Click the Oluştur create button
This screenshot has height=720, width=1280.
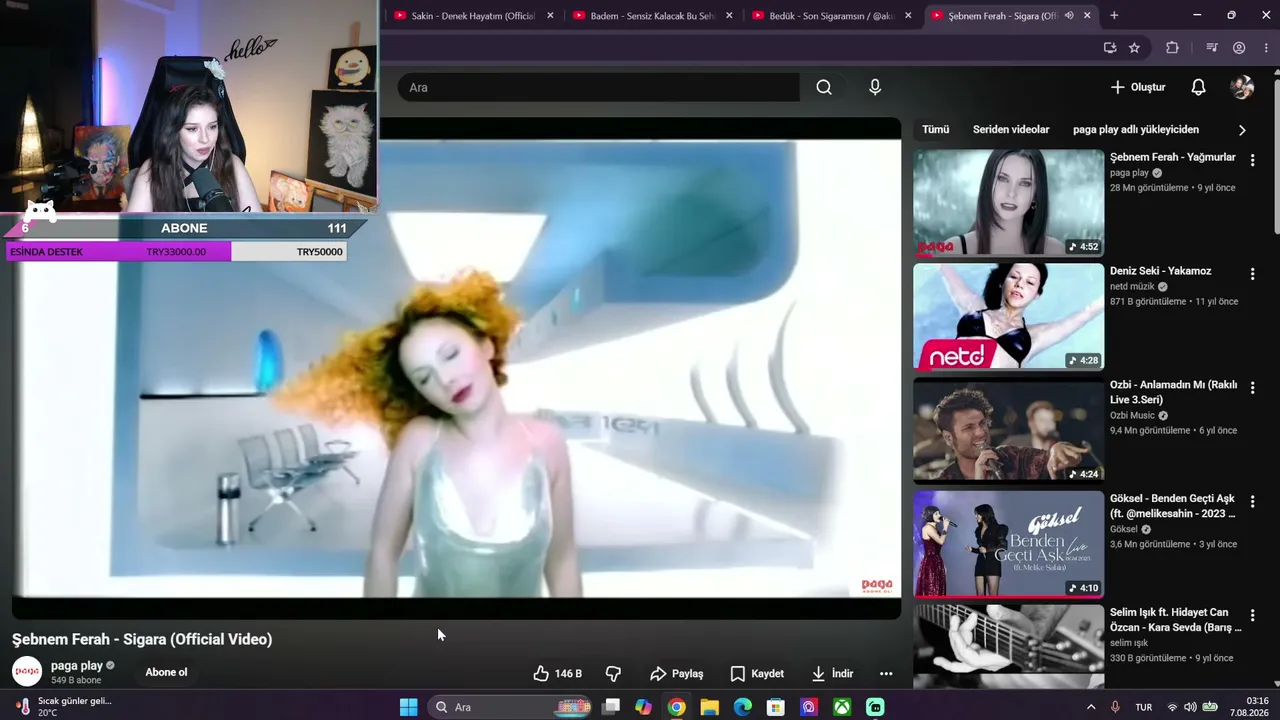pyautogui.click(x=1138, y=87)
